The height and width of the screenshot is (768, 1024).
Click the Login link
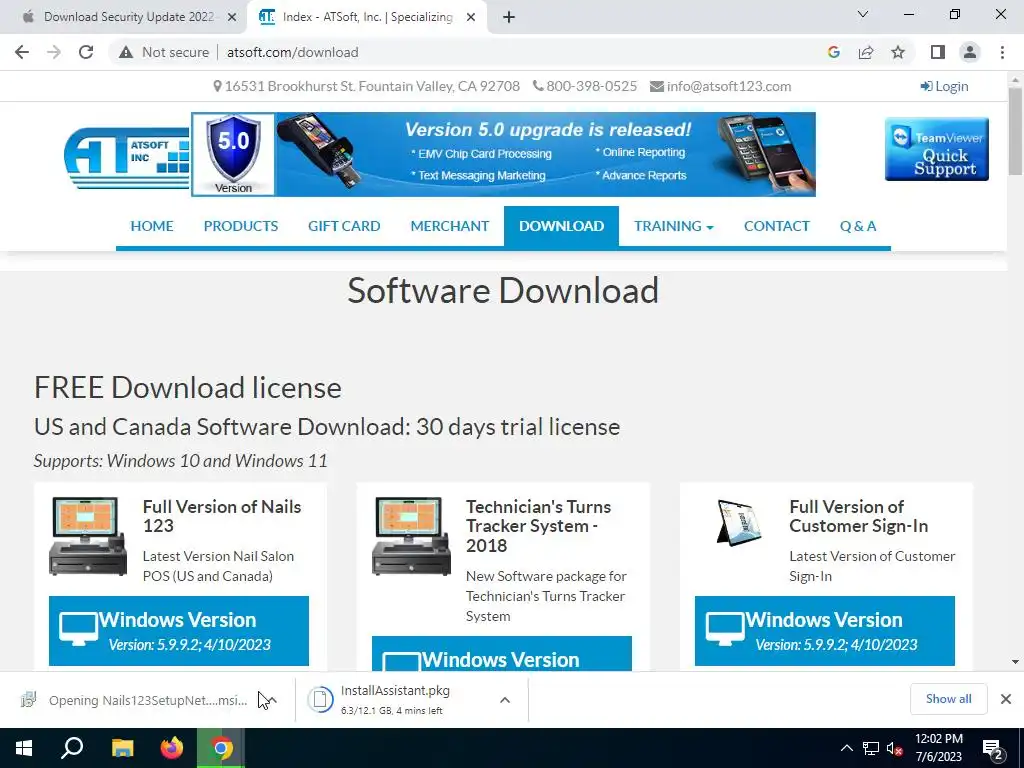pos(944,86)
